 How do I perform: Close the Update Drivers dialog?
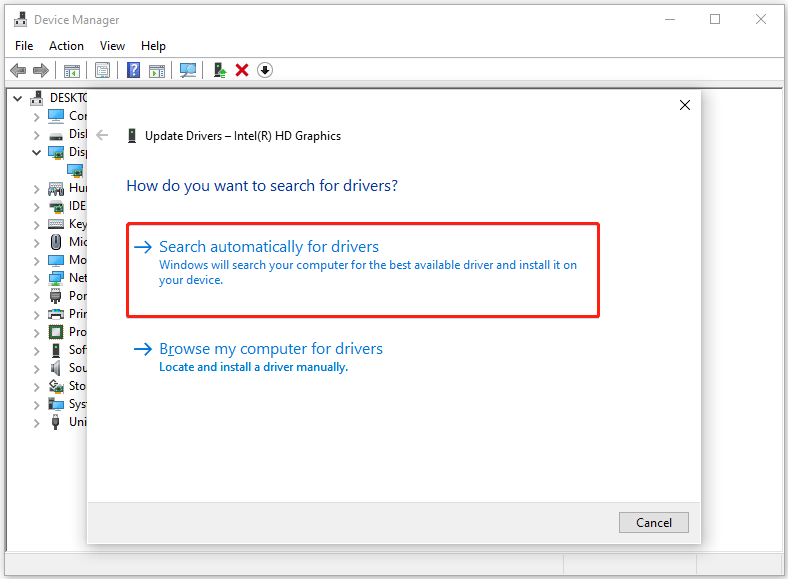[684, 105]
